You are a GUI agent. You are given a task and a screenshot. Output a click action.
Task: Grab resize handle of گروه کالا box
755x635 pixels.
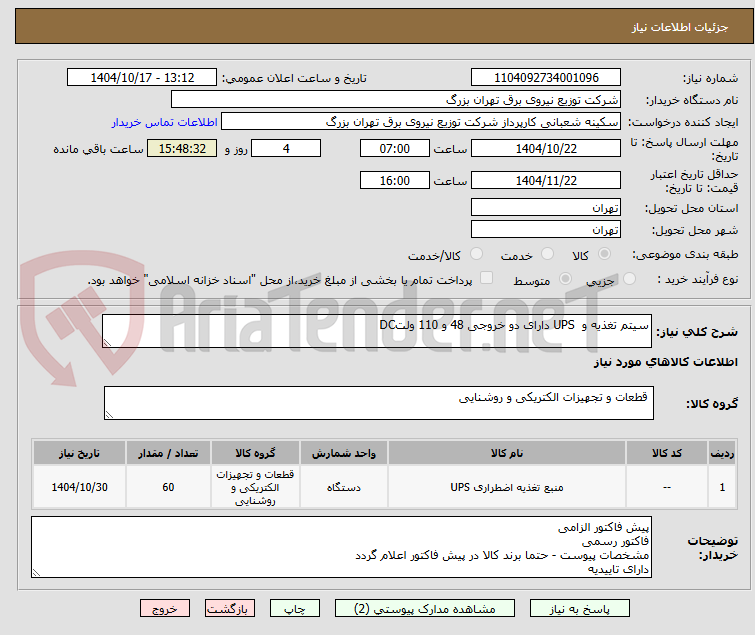point(109,415)
